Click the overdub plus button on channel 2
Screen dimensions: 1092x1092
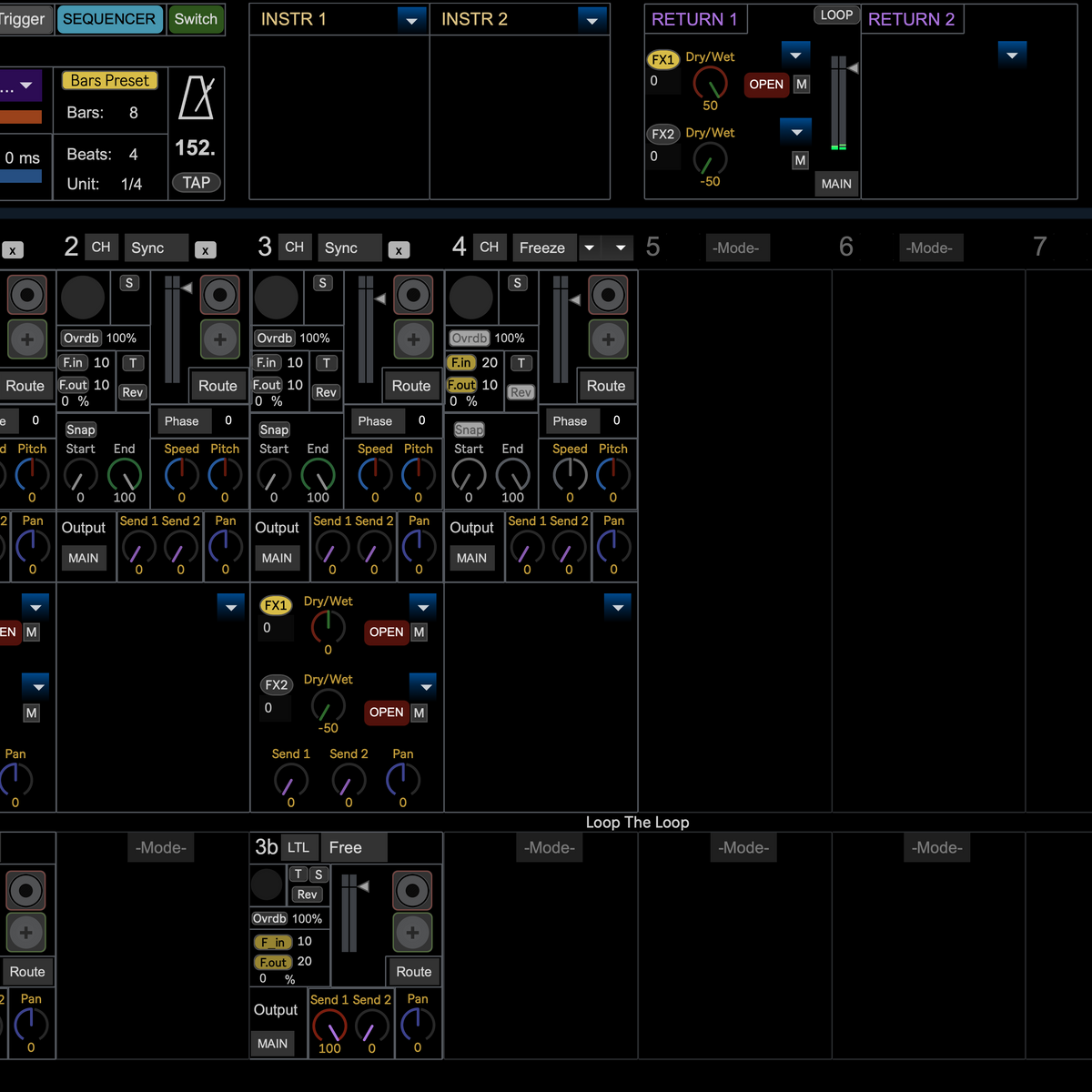pos(220,339)
